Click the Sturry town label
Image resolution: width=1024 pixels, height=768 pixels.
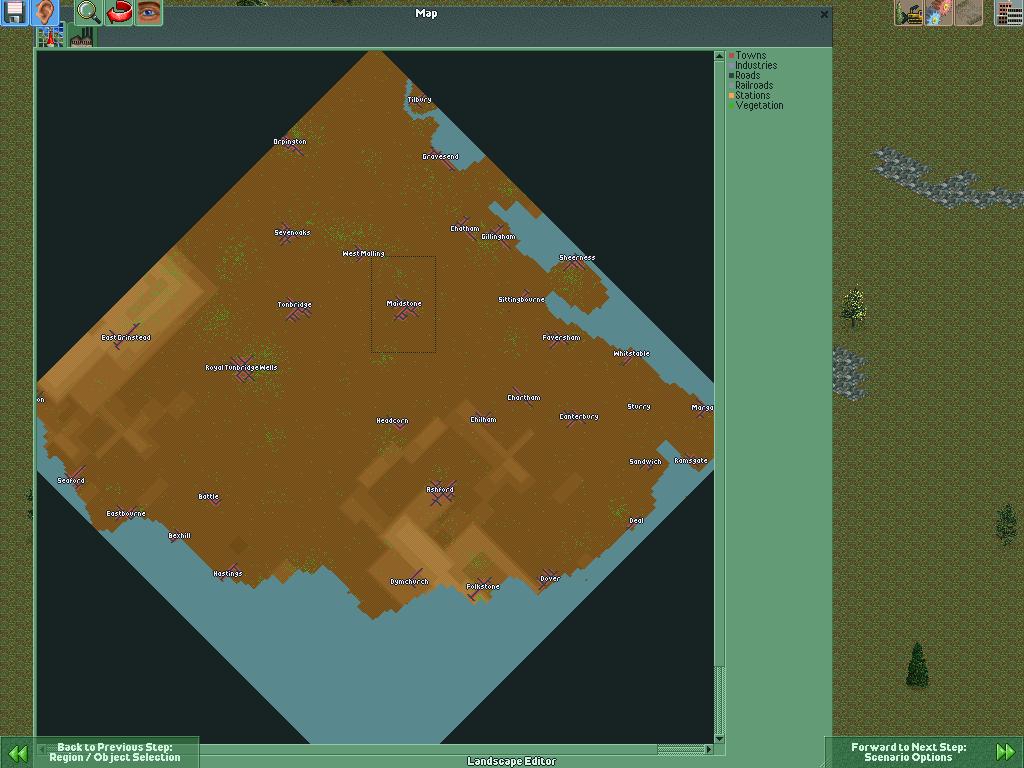point(639,406)
